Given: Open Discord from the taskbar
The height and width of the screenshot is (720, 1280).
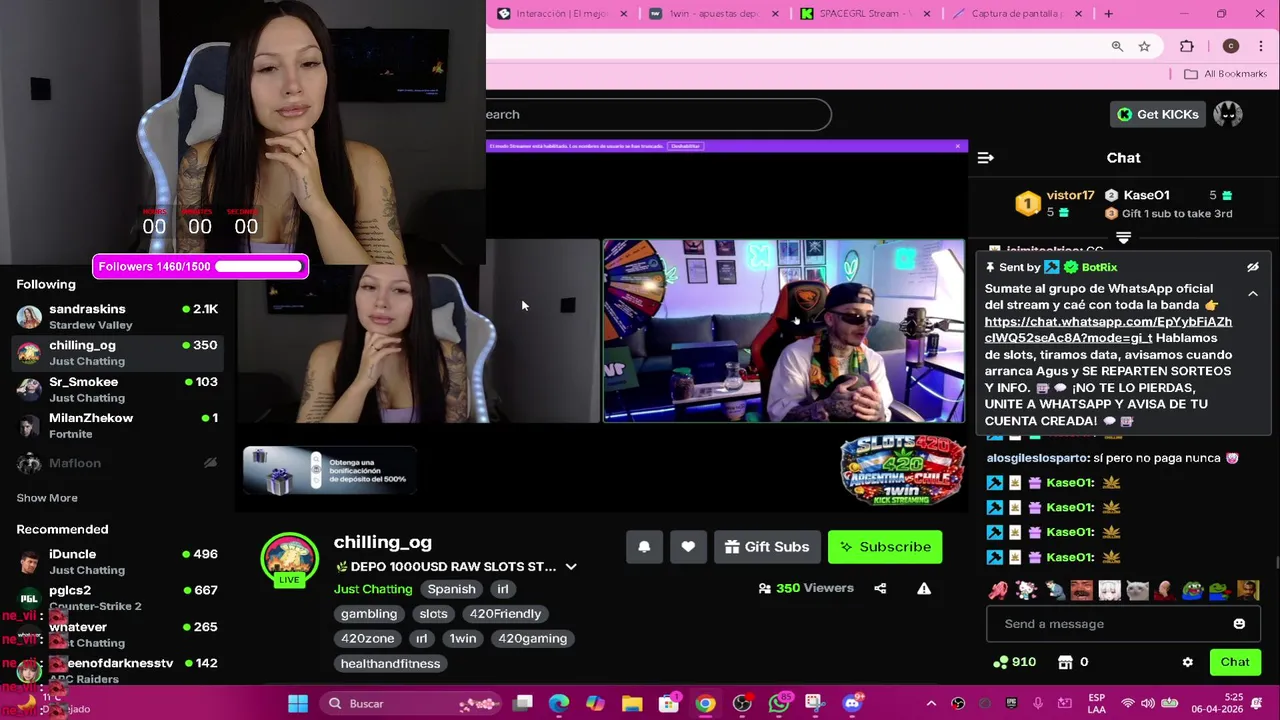Looking at the screenshot, I should click(x=852, y=704).
